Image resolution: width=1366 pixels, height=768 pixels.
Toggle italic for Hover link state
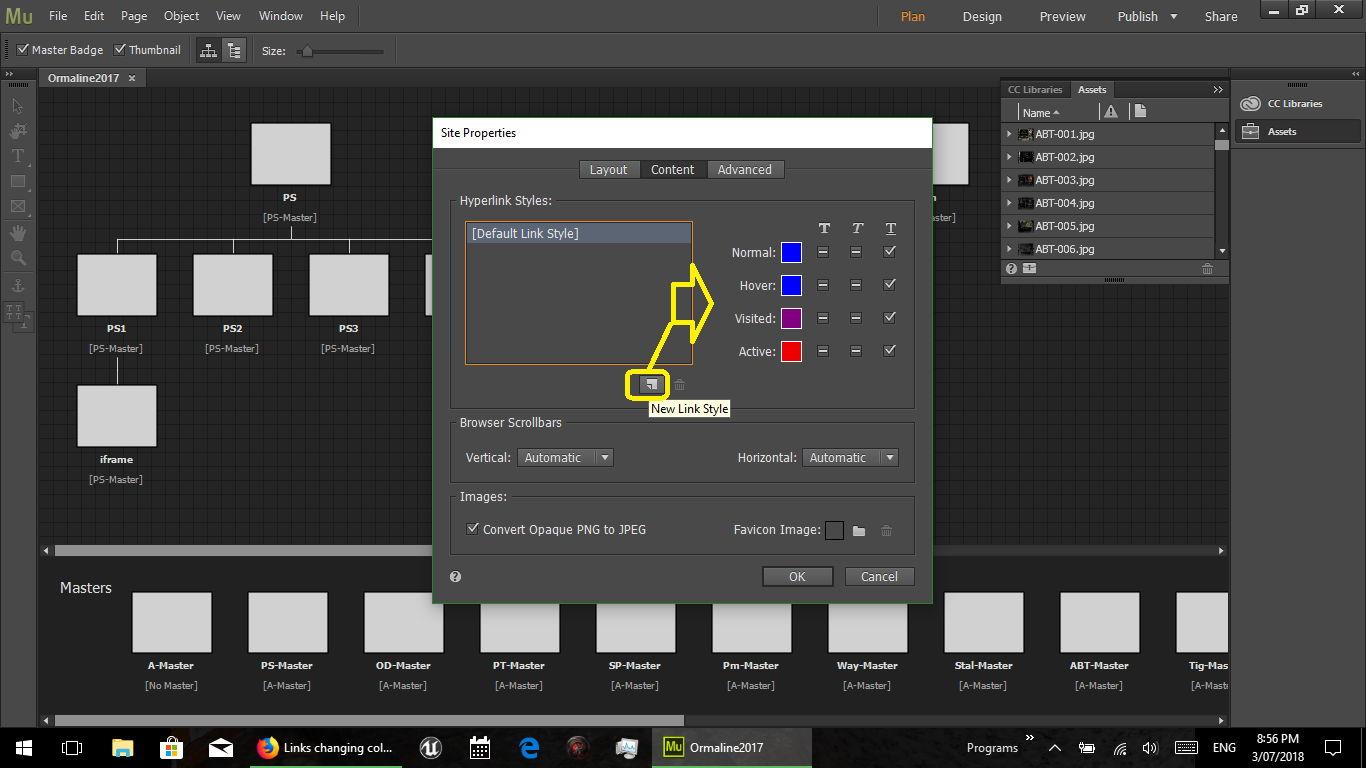click(856, 285)
